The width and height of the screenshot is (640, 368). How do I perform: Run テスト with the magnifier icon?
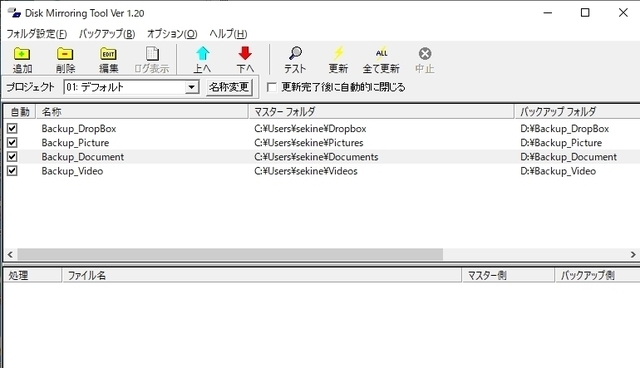coord(295,53)
